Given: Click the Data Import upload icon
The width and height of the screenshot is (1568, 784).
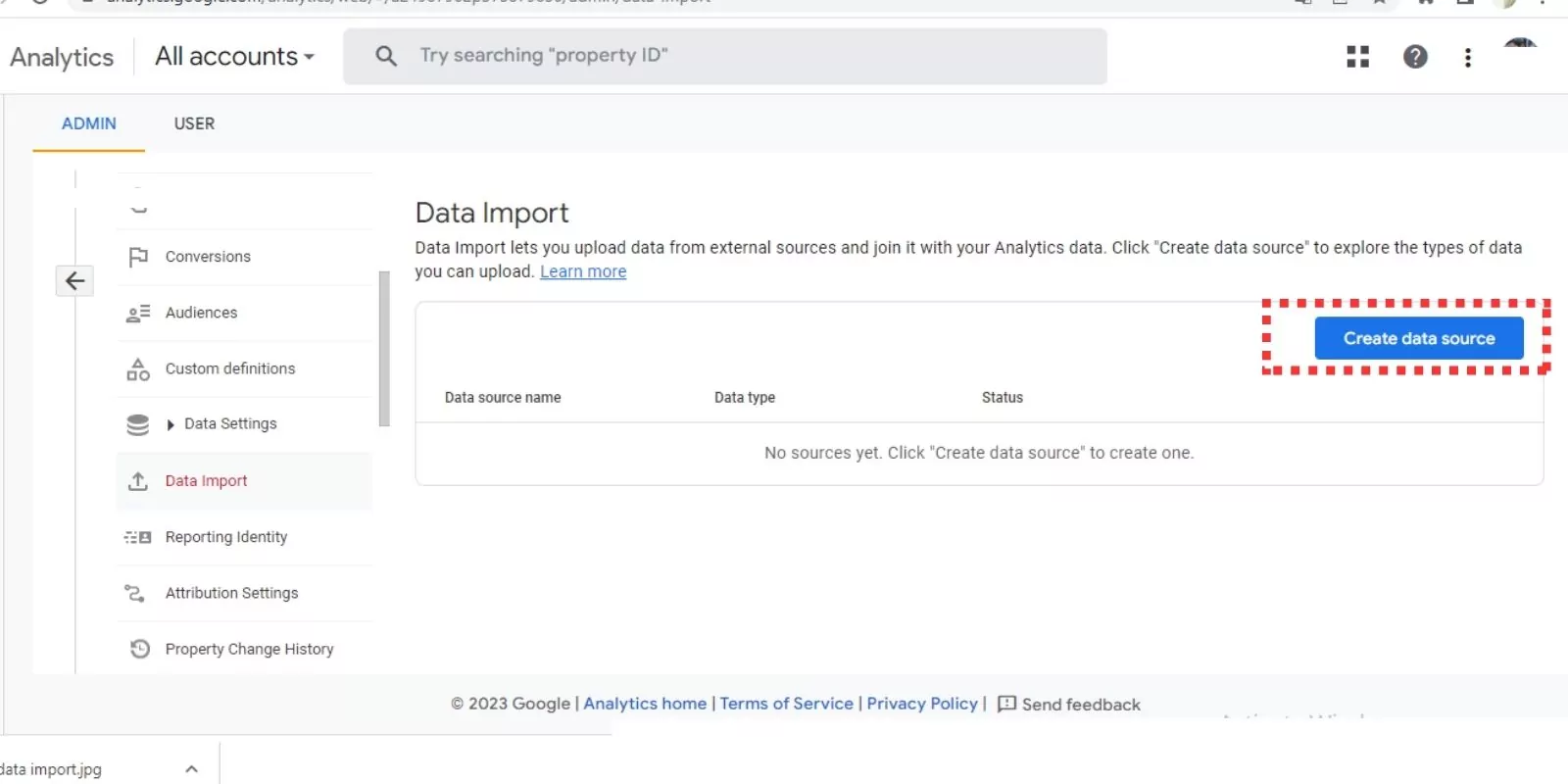Looking at the screenshot, I should [x=138, y=481].
